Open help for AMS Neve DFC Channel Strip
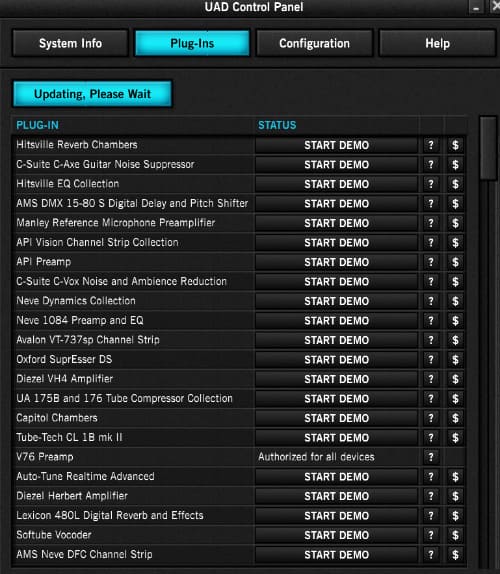Image resolution: width=500 pixels, height=574 pixels. coord(431,555)
